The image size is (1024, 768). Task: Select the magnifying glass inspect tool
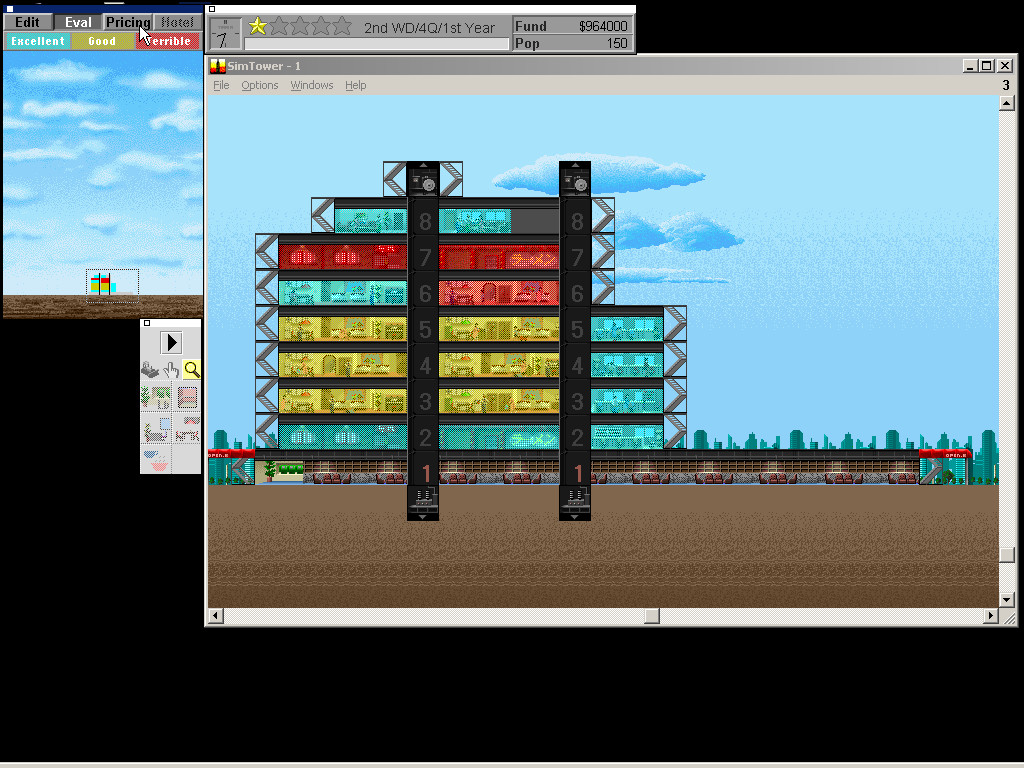pos(191,370)
